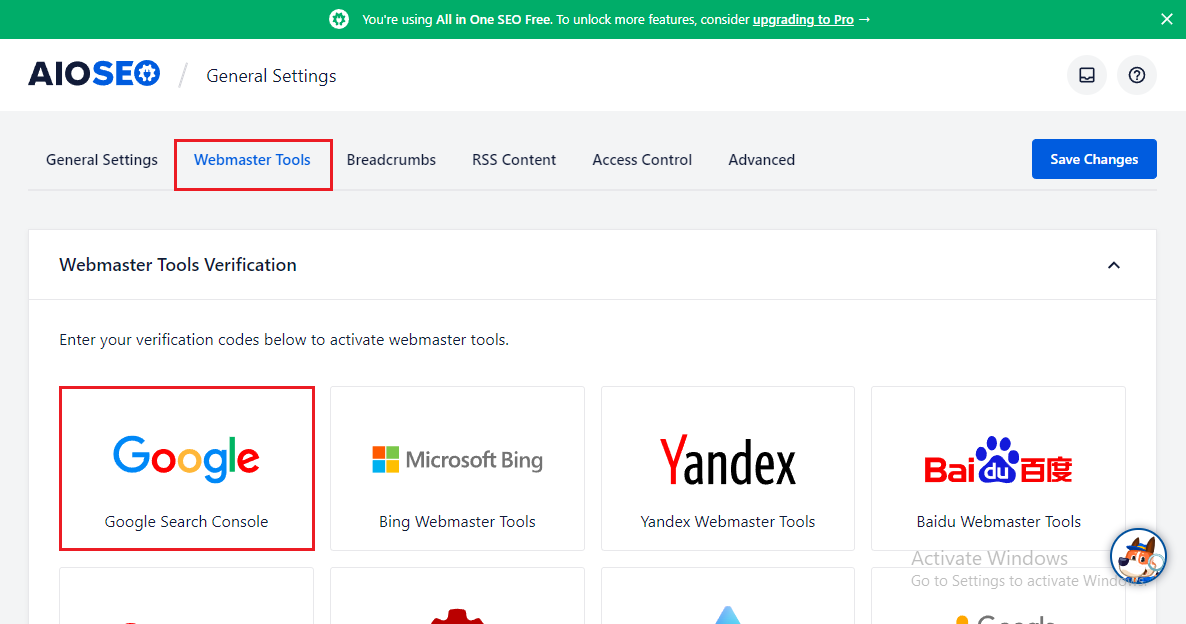Switch to the General Settings tab
This screenshot has width=1186, height=624.
tap(102, 160)
